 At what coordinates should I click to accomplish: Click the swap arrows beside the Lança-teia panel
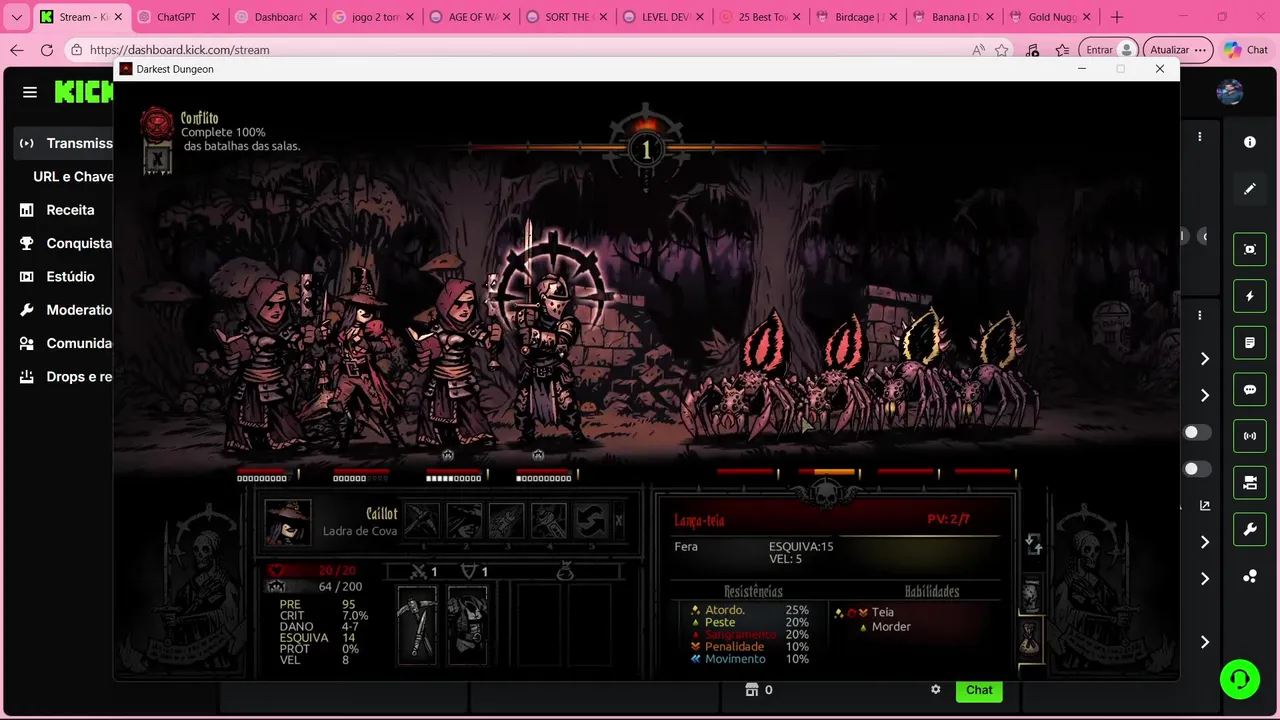coord(1034,544)
